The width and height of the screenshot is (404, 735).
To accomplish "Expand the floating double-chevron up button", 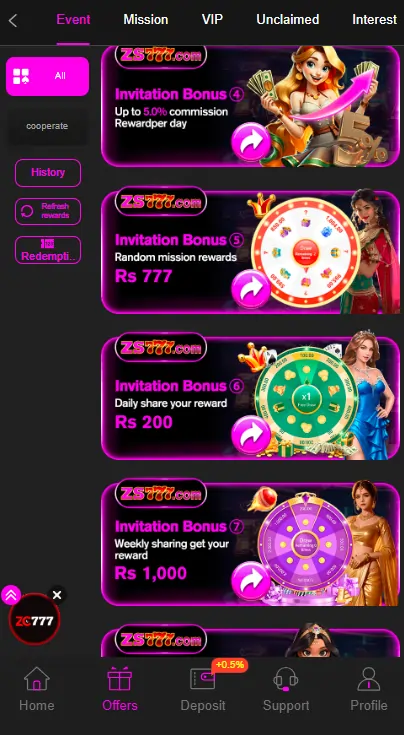I will 11,595.
